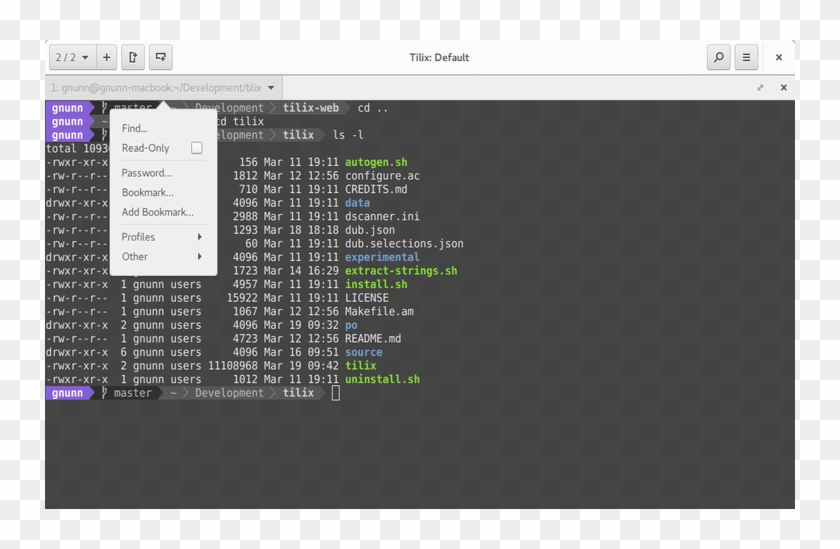Click README.md file name

pos(373,339)
